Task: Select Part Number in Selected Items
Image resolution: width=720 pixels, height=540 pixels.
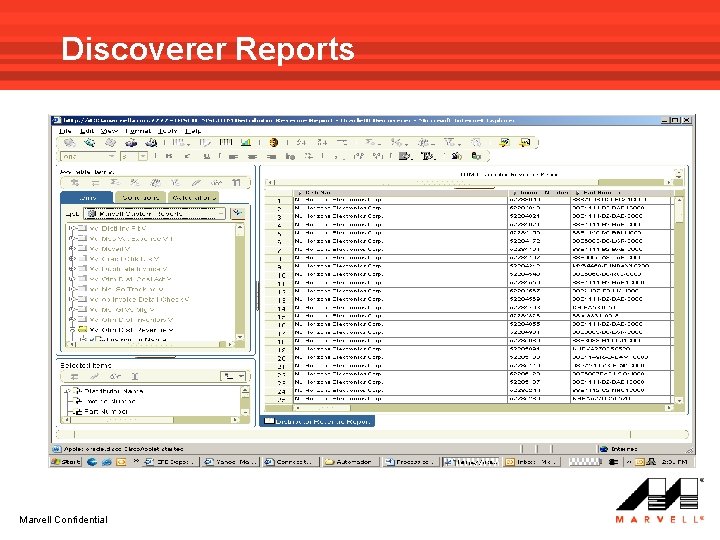Action: (x=106, y=411)
